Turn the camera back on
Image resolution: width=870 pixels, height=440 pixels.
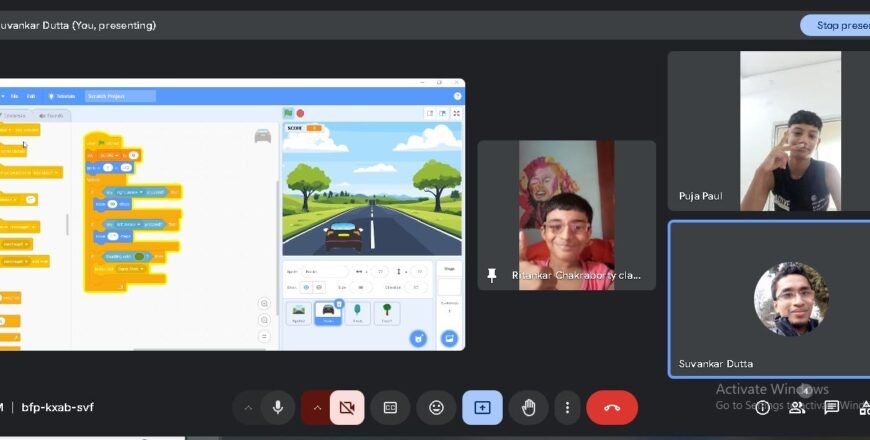click(x=347, y=408)
